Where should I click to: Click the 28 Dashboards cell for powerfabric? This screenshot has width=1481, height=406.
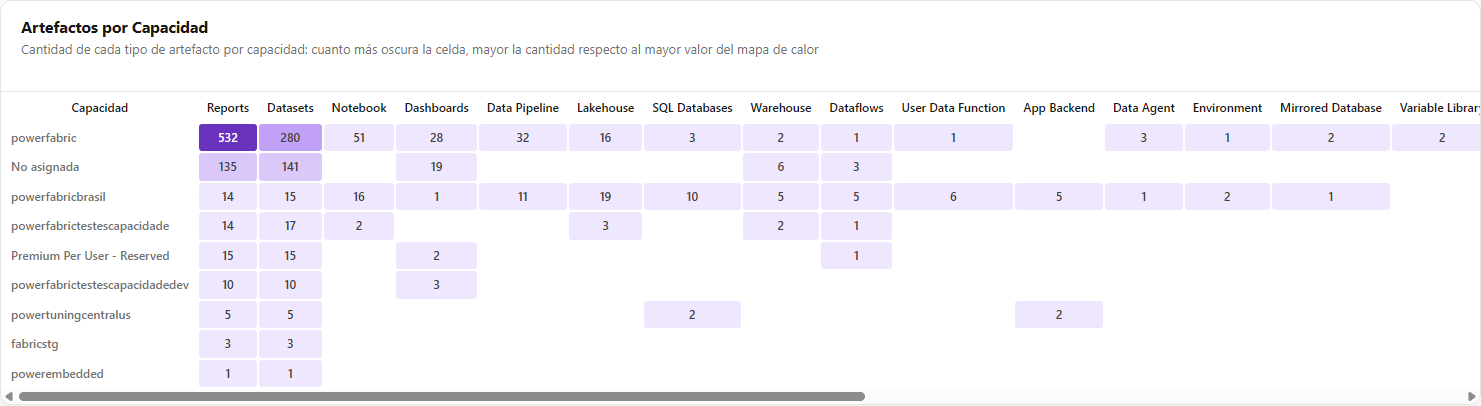tap(437, 138)
